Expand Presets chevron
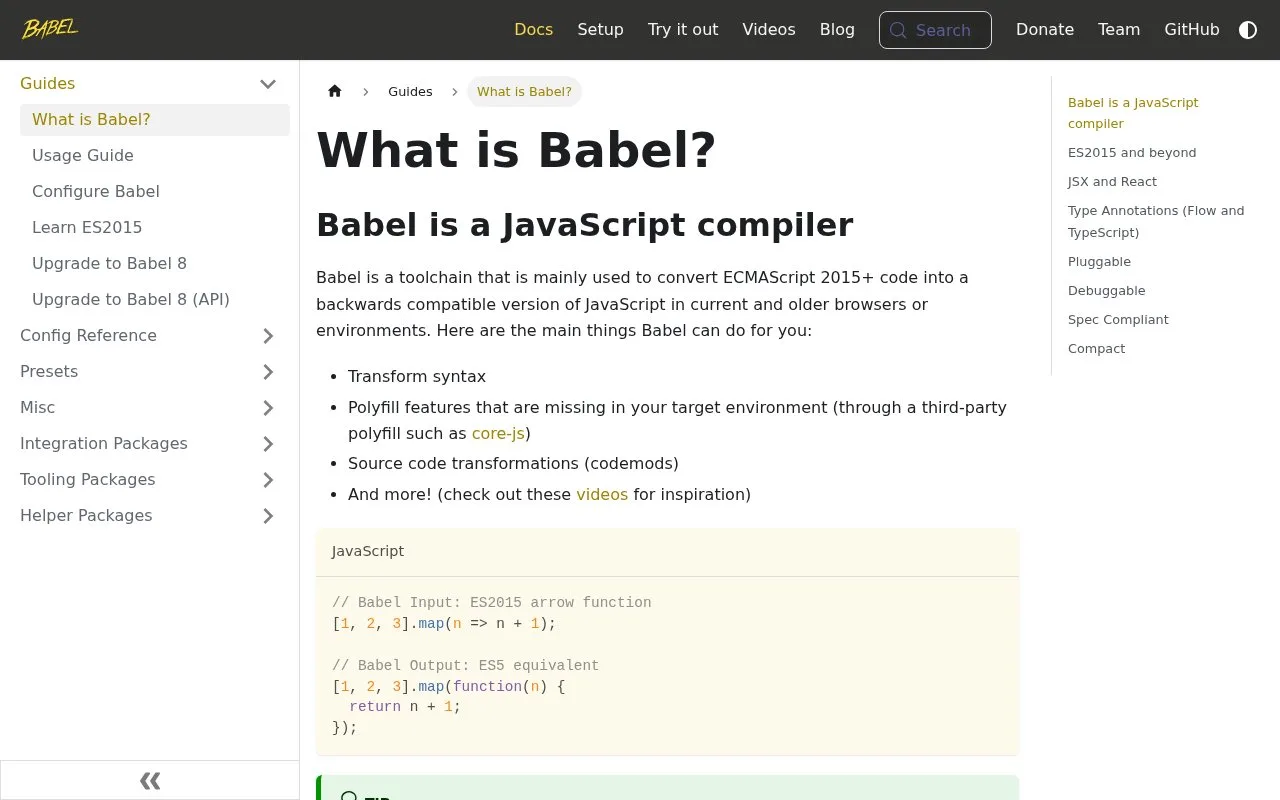Viewport: 1280px width, 800px height. tap(268, 372)
